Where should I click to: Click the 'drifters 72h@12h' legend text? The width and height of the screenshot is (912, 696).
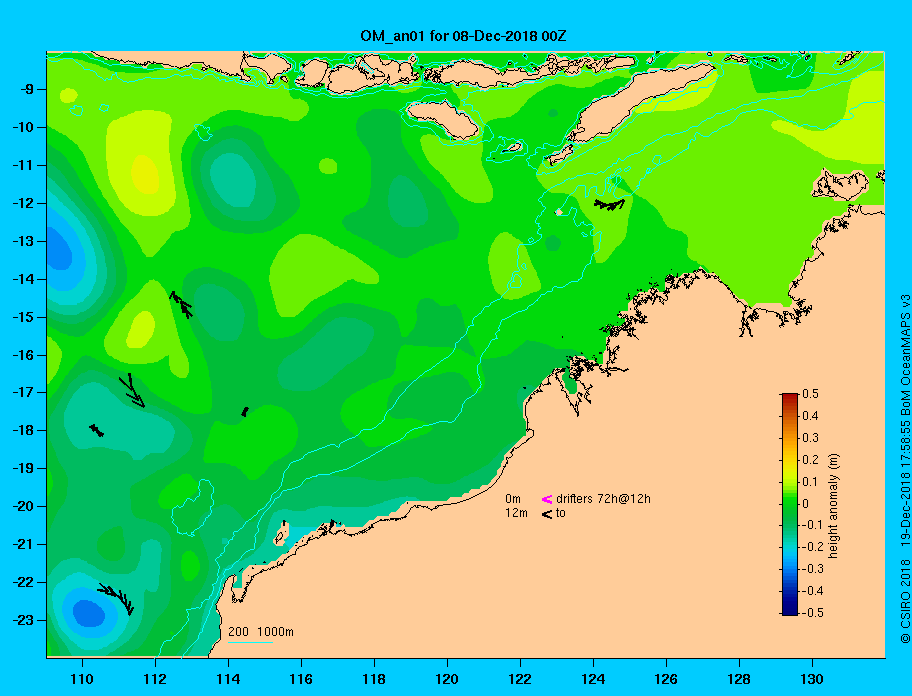point(603,499)
